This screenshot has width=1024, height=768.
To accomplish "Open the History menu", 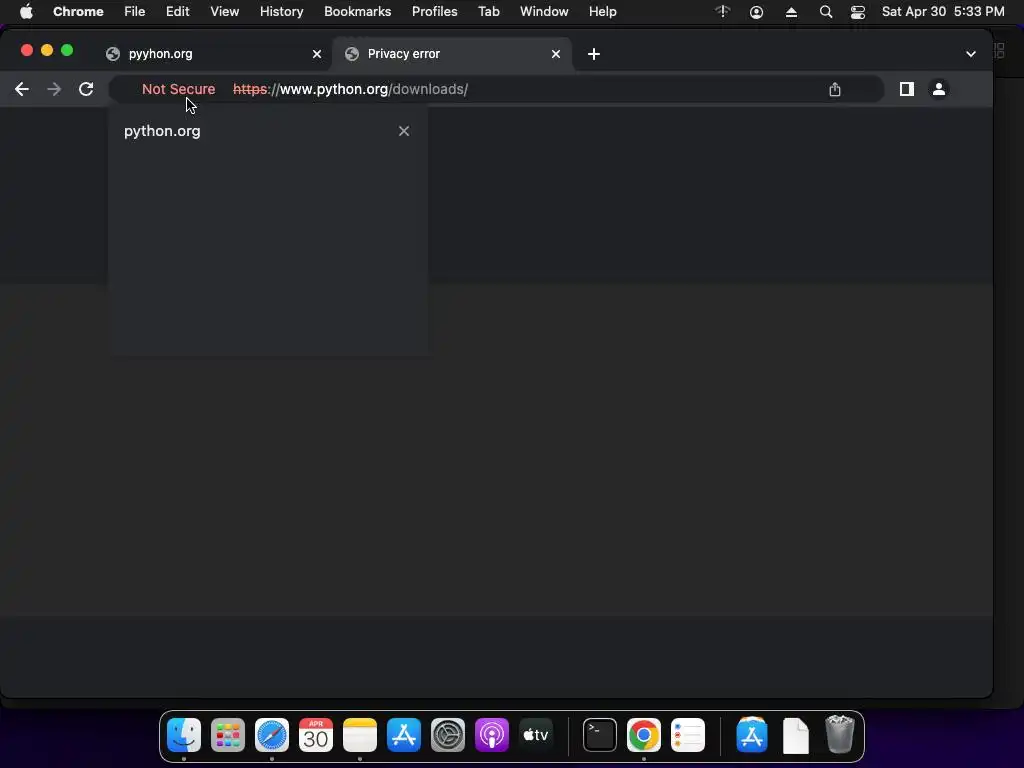I will click(x=281, y=12).
